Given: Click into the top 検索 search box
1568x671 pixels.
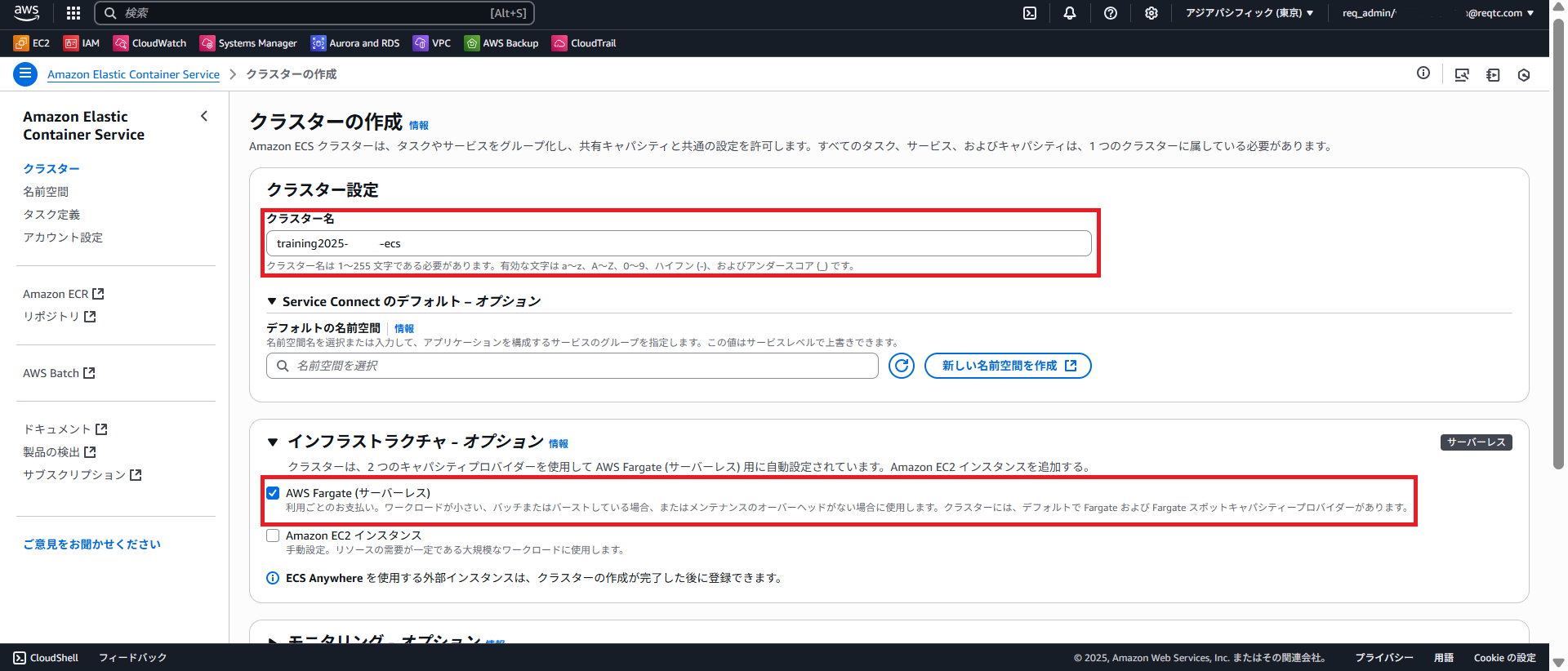Looking at the screenshot, I should point(314,13).
